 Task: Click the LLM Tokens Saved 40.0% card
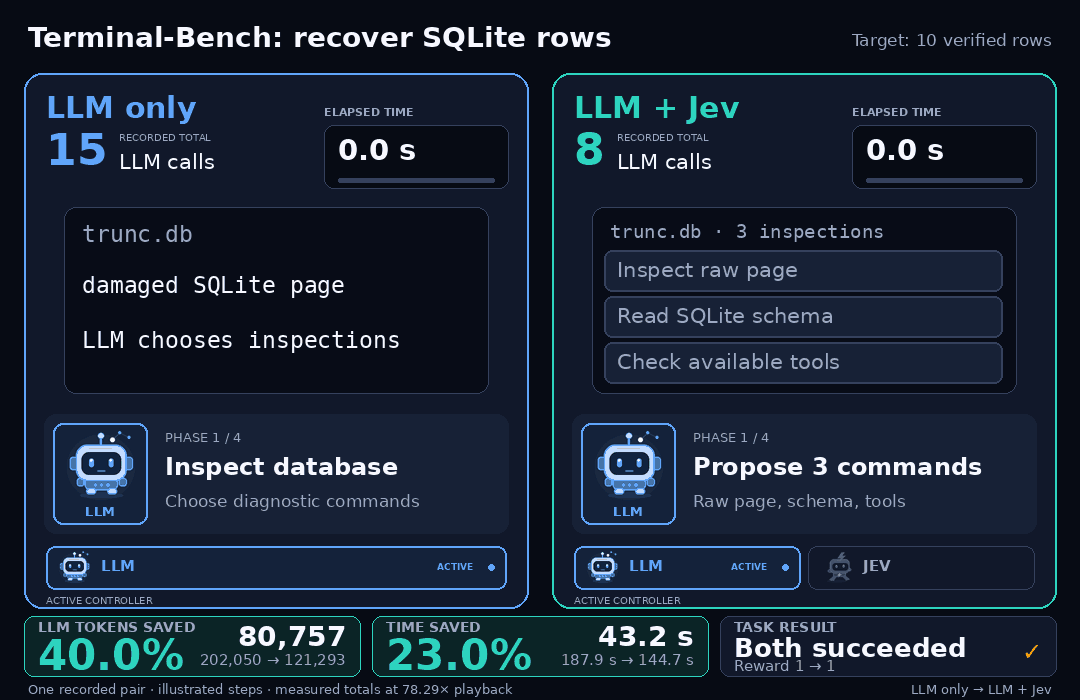coord(192,646)
